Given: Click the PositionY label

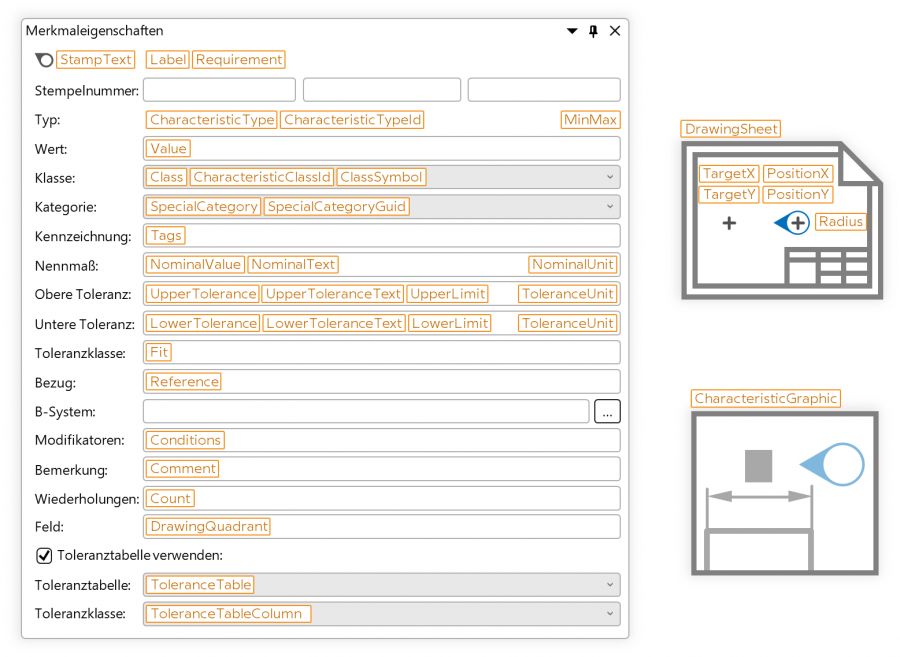Looking at the screenshot, I should click(798, 195).
